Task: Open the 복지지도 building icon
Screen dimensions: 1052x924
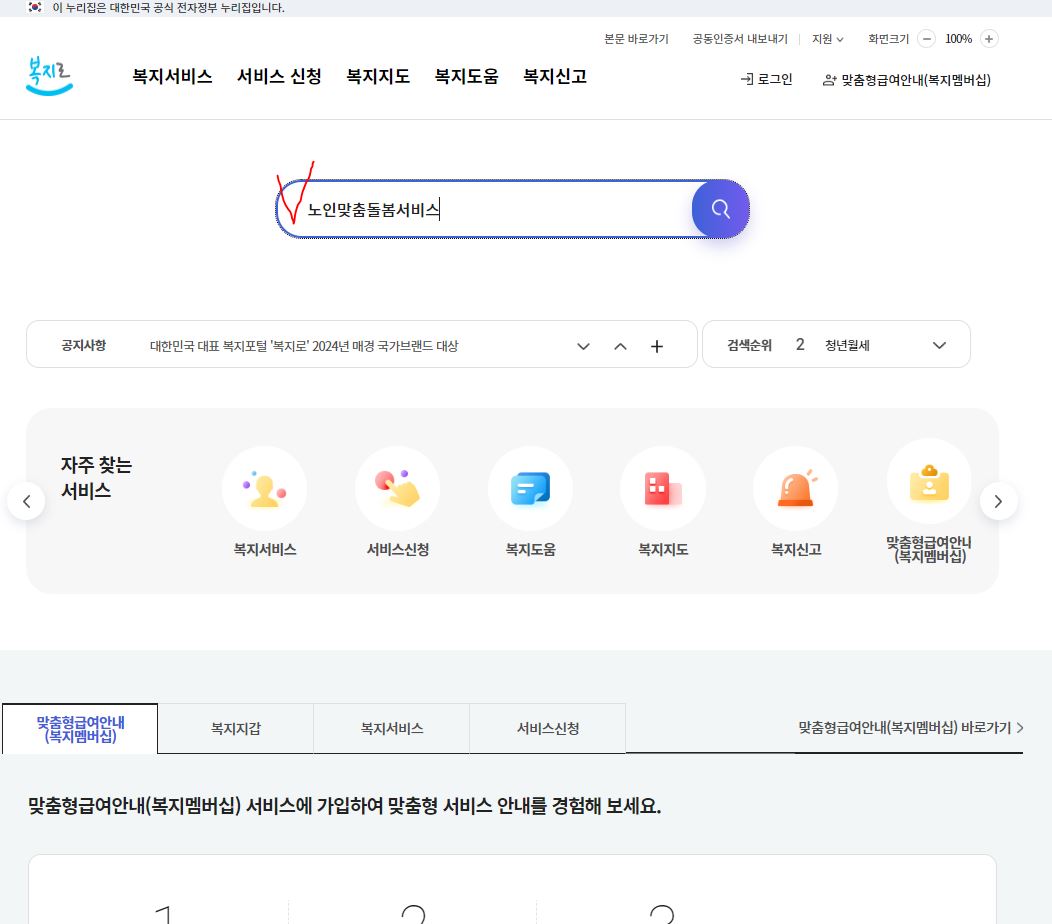Action: pos(663,489)
